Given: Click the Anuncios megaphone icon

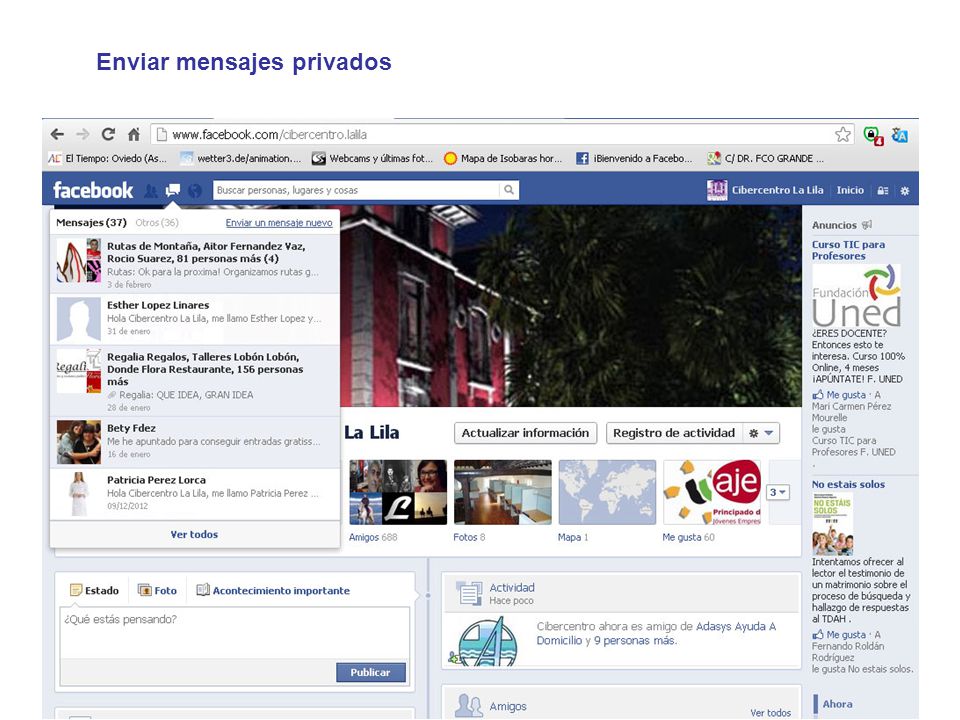Looking at the screenshot, I should tap(867, 225).
